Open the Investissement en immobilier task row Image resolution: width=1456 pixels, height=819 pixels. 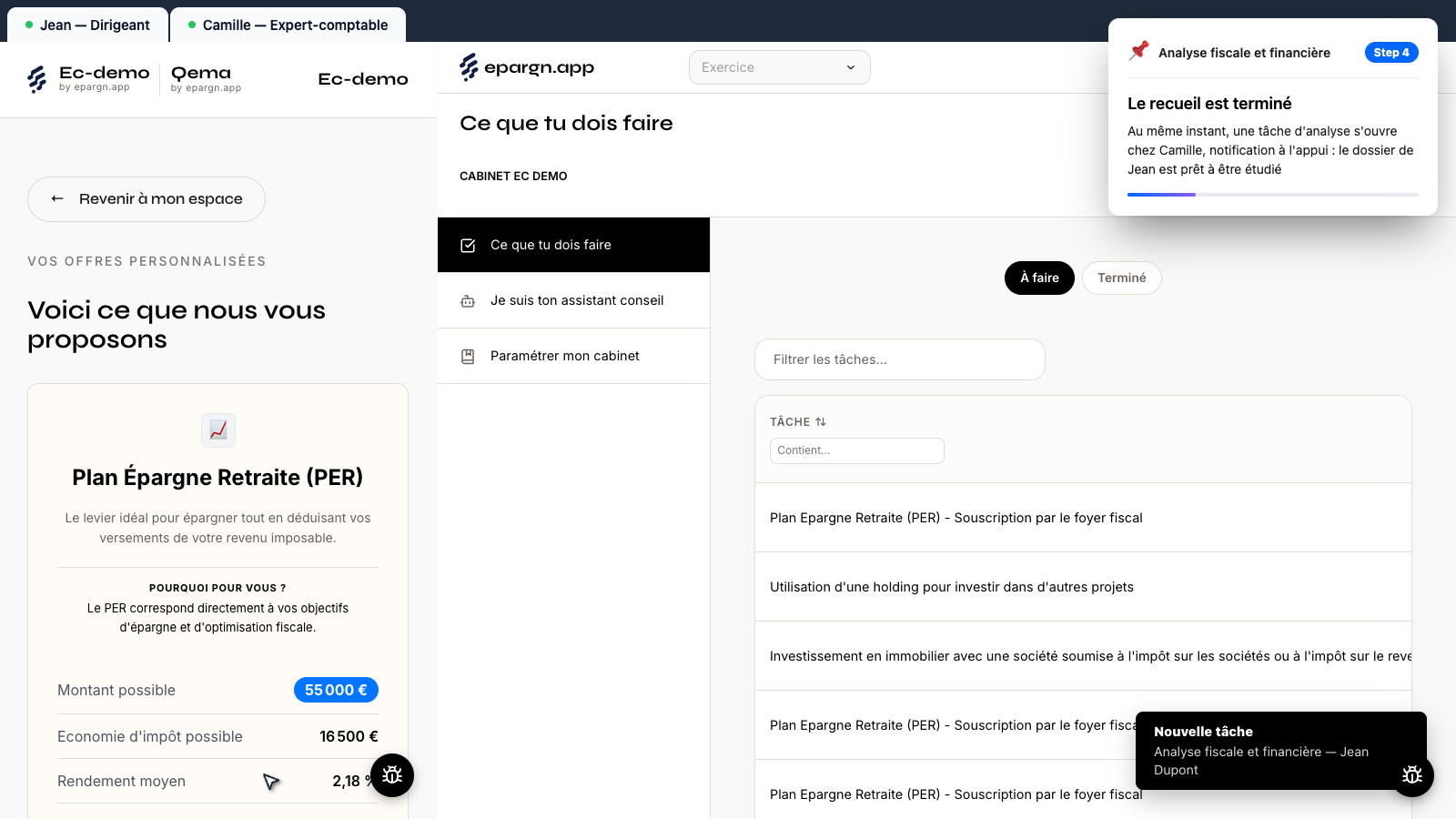[1083, 656]
